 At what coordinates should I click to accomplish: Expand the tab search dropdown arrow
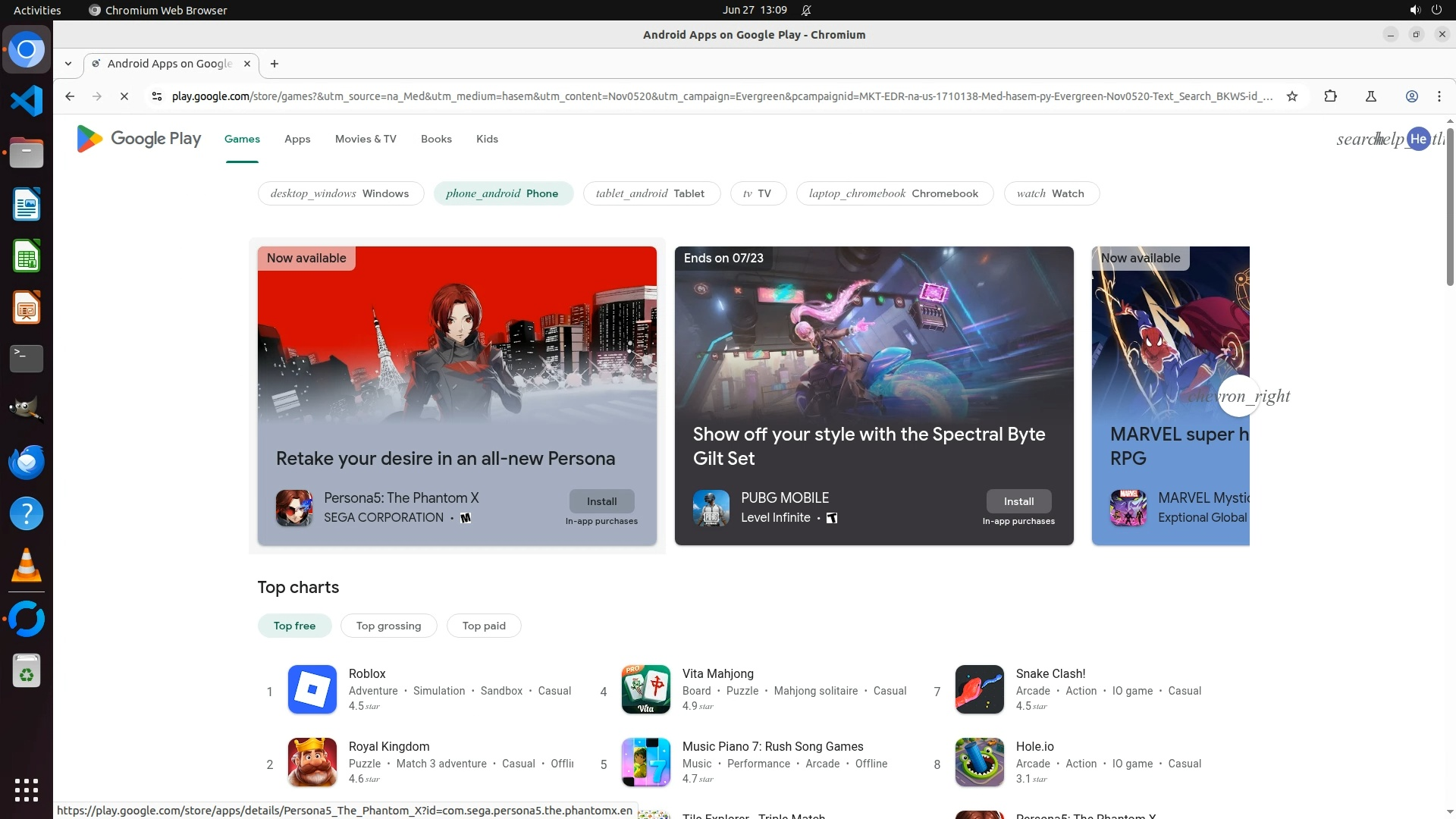[x=68, y=64]
